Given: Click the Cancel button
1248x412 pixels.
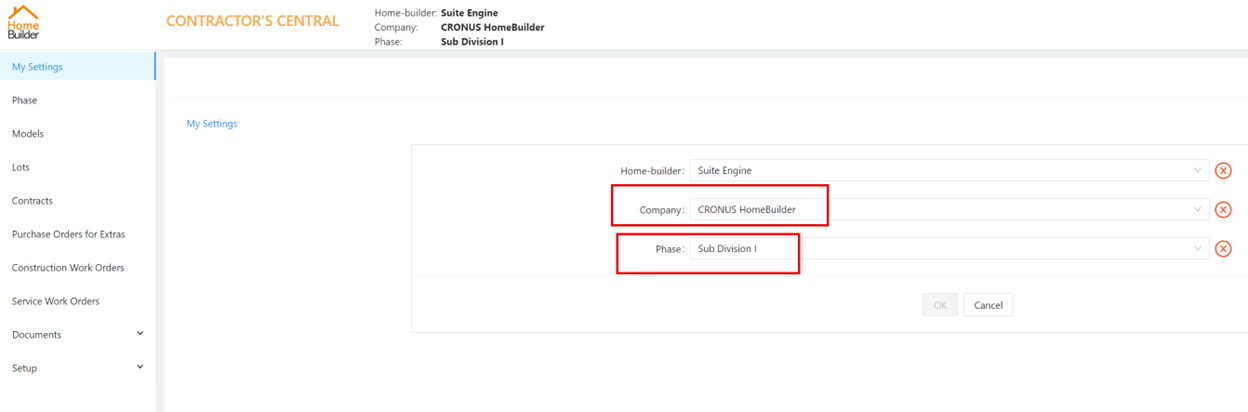Looking at the screenshot, I should coord(988,305).
